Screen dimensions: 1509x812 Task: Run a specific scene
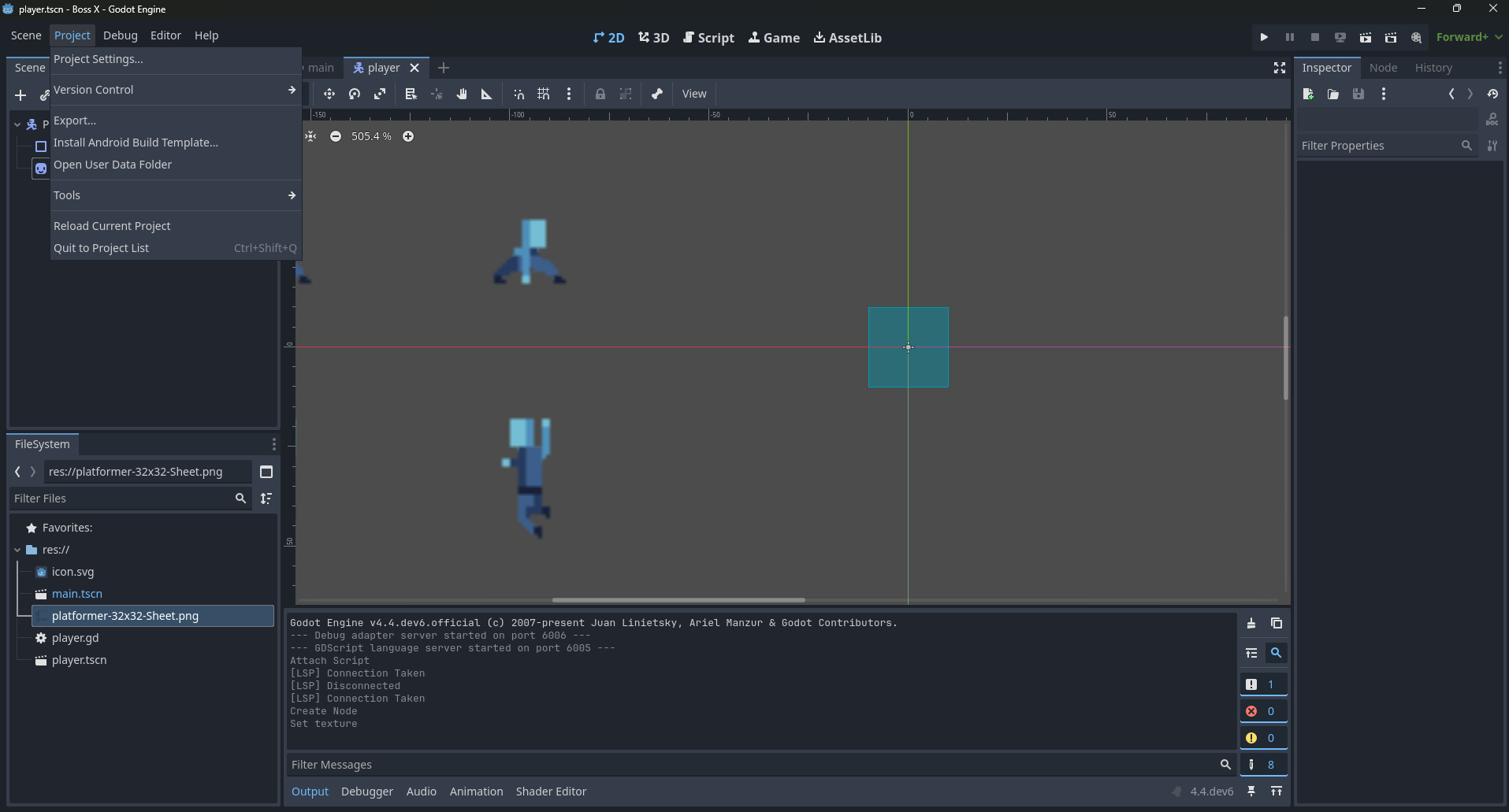coord(1391,37)
